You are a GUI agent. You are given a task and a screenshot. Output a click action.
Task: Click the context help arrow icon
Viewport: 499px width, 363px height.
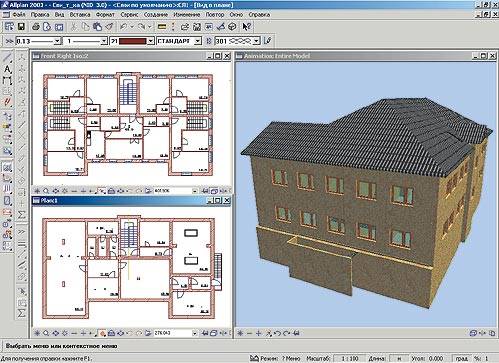(246, 27)
